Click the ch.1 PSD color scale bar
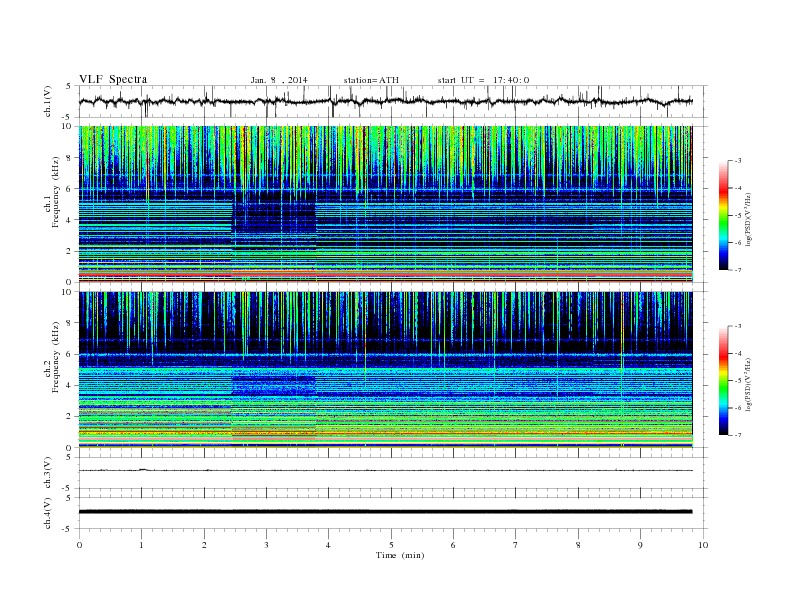792x612 pixels. (x=724, y=216)
